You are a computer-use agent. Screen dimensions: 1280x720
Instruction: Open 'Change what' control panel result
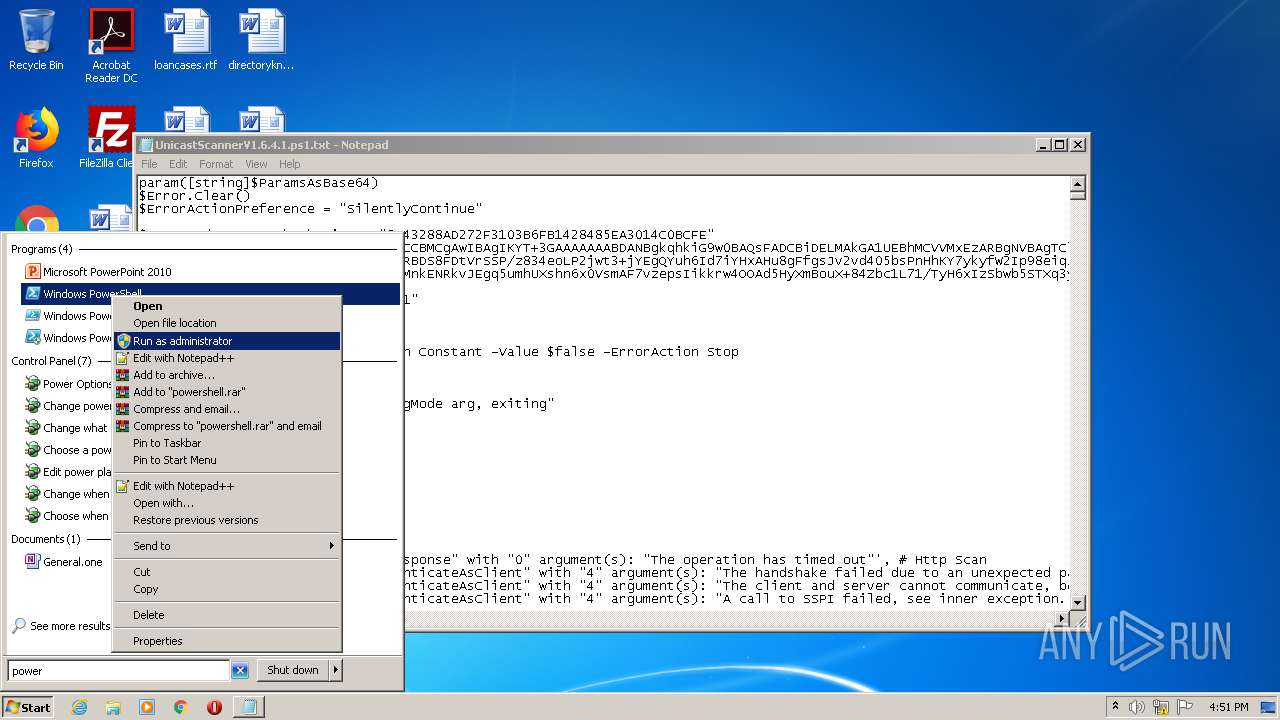click(x=67, y=428)
